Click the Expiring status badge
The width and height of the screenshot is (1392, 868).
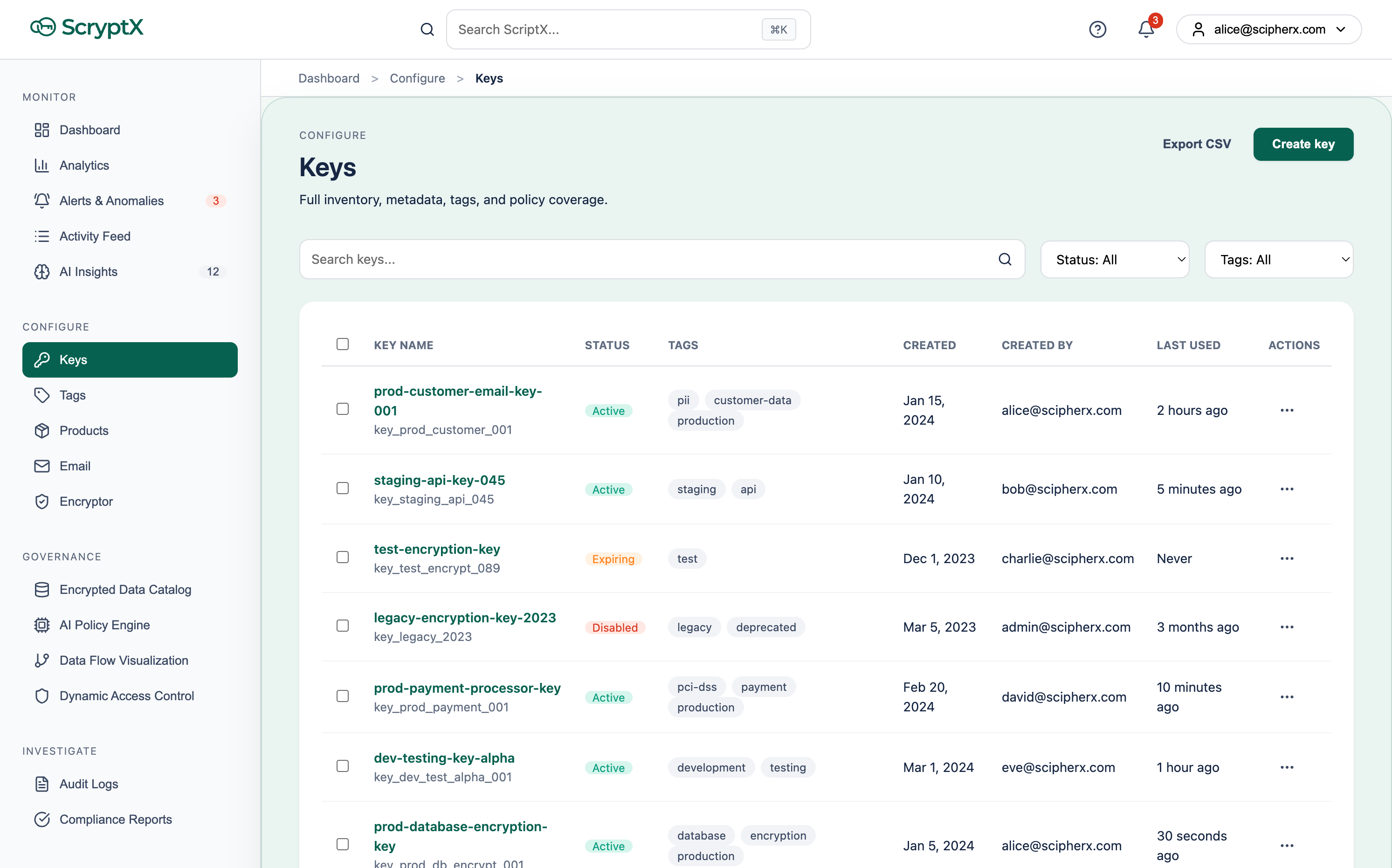coord(613,559)
